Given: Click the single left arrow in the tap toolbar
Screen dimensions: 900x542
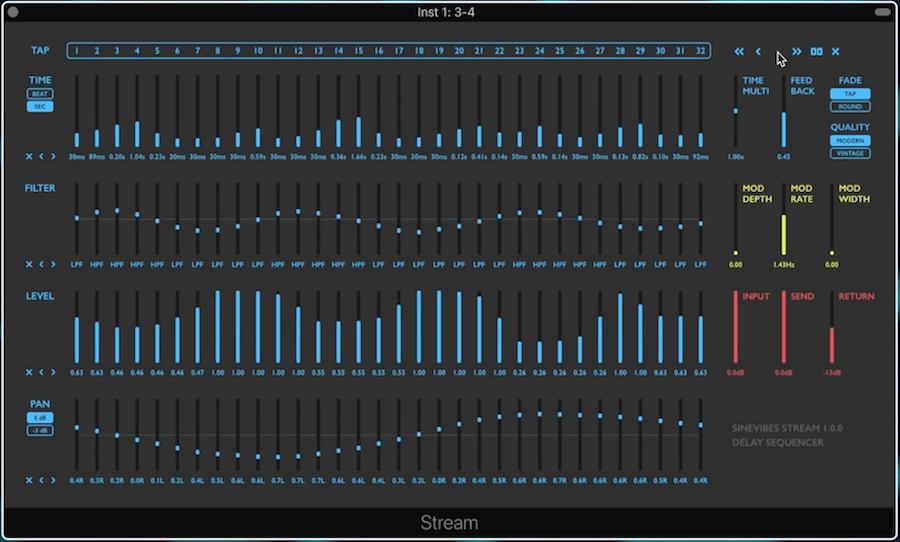Looking at the screenshot, I should (x=758, y=51).
